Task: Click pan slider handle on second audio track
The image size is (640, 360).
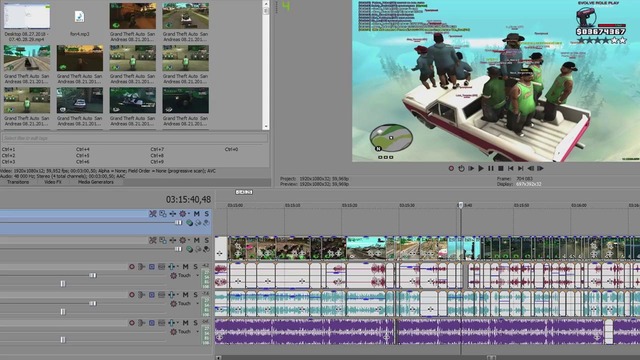Action: pos(62,311)
